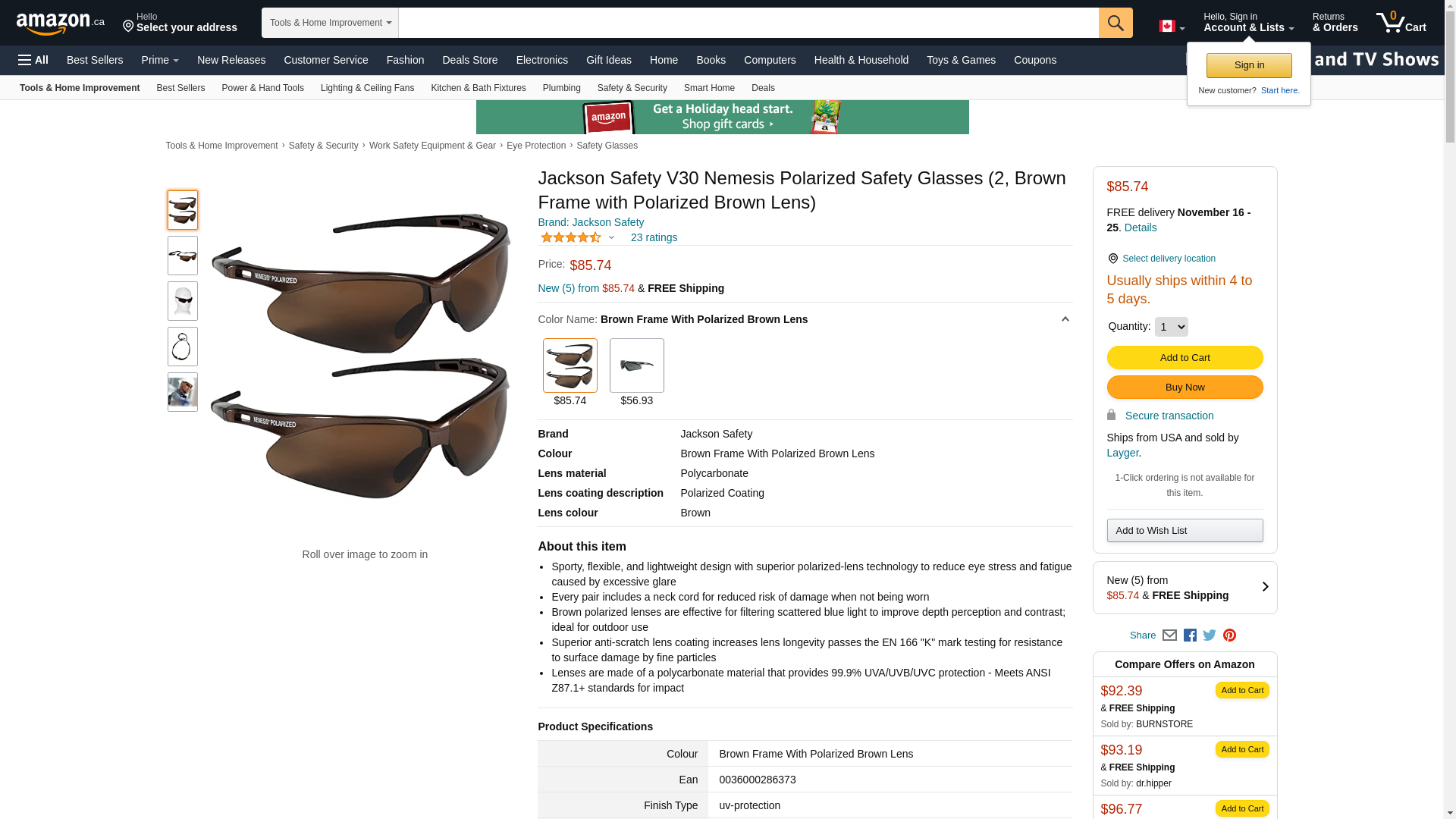
Task: Open the Canada flag country selector
Action: click(x=1172, y=27)
